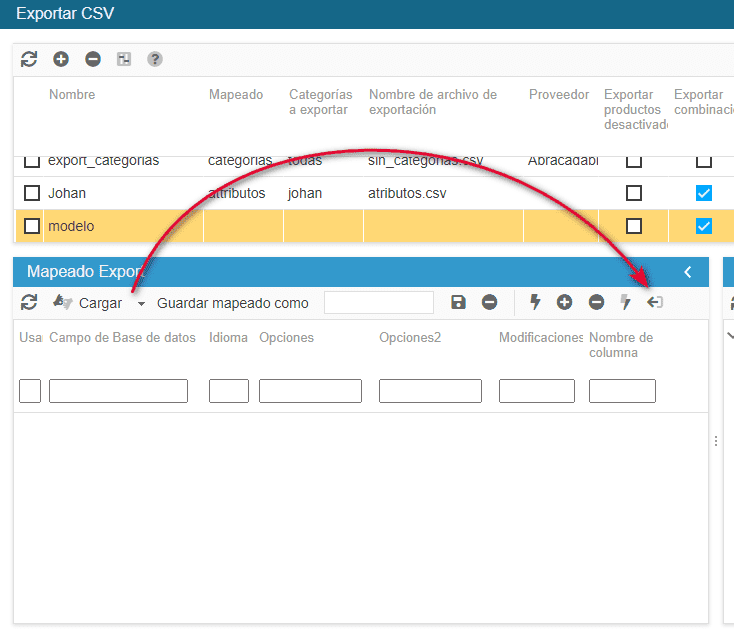734x632 pixels.
Task: Click the Cargar button
Action: point(99,303)
